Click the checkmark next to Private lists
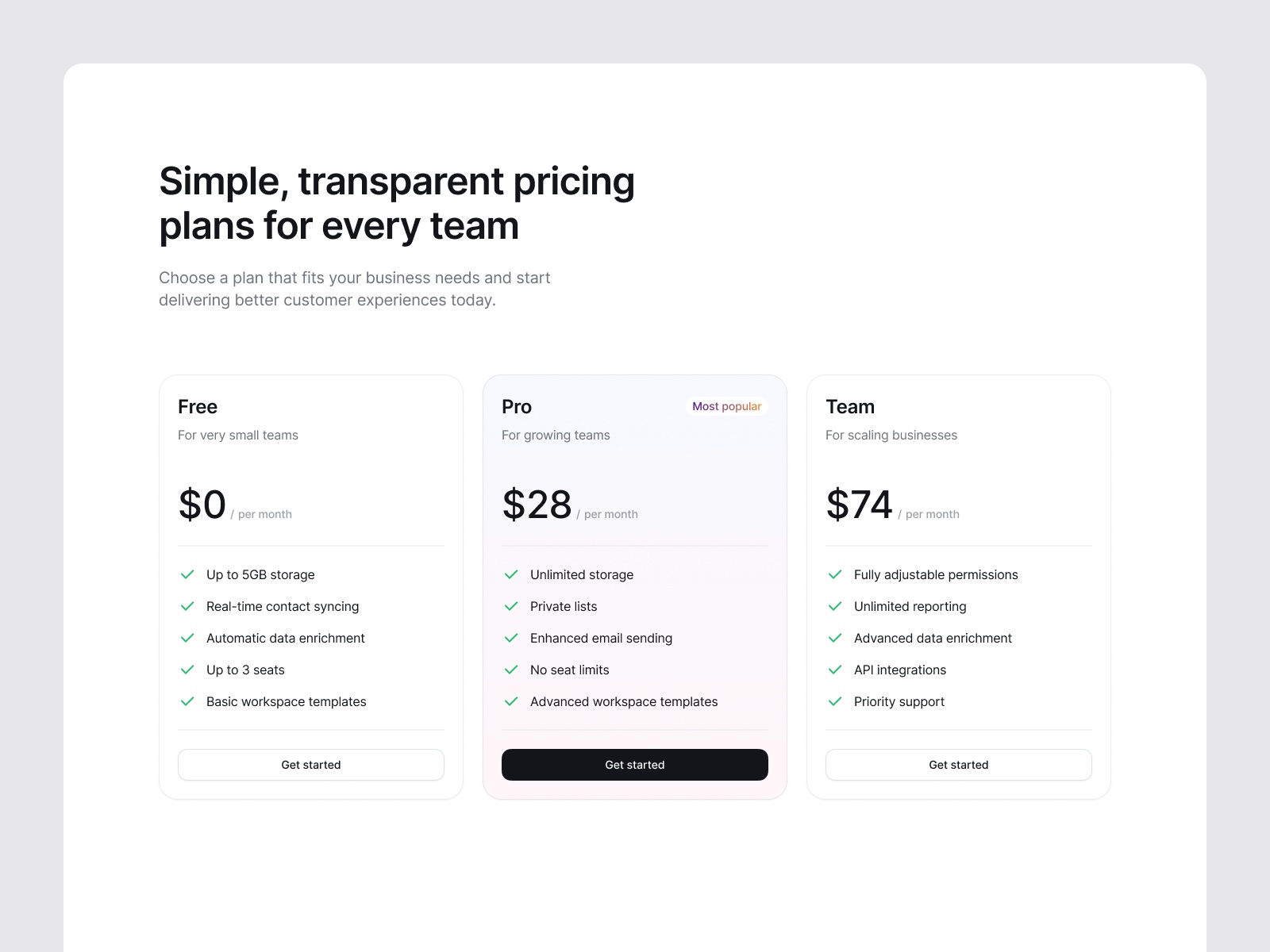 coord(511,606)
